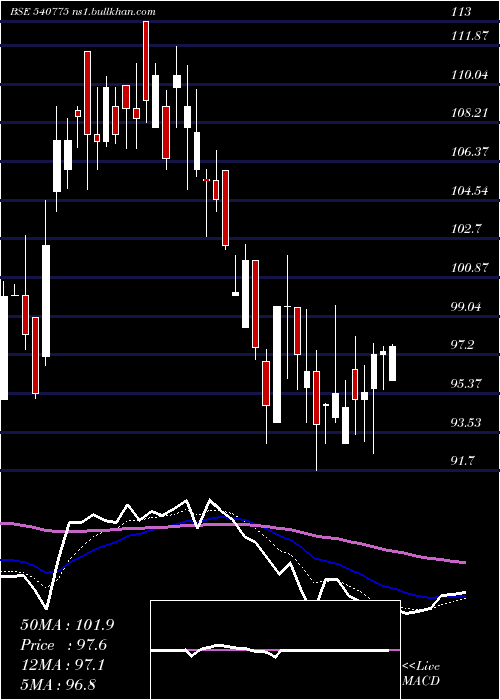This screenshot has height=700, width=500.
Task: Click the 97.2 price axis label
Action: pyautogui.click(x=464, y=345)
